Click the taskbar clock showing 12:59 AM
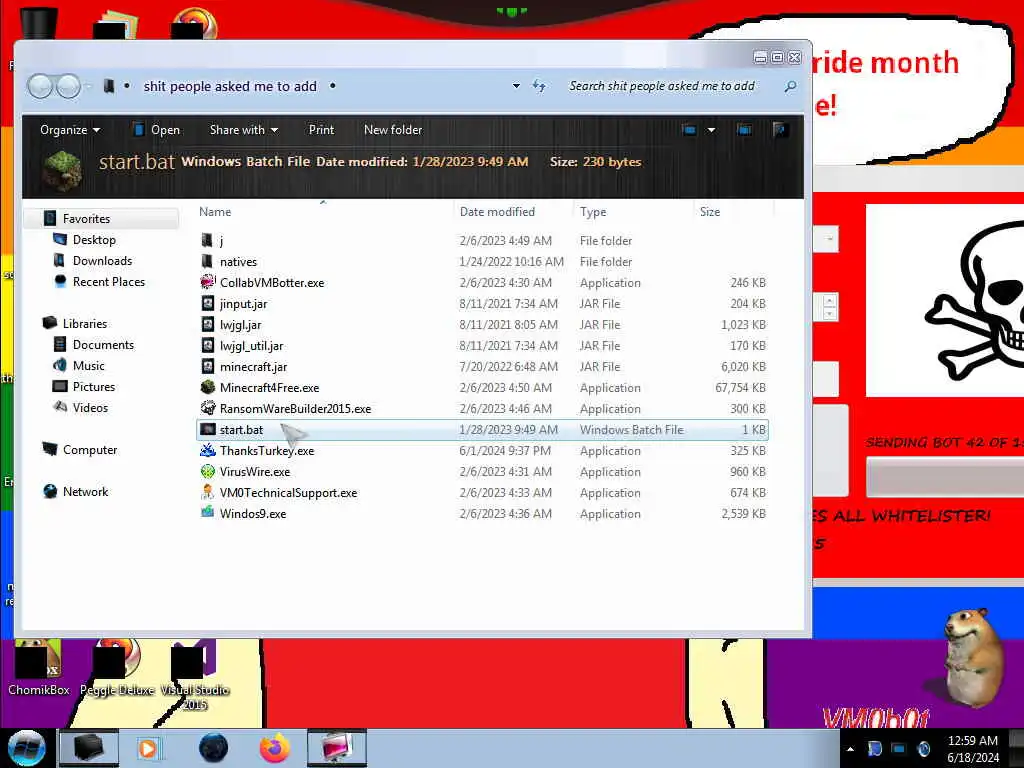Viewport: 1024px width, 768px height. click(x=972, y=749)
